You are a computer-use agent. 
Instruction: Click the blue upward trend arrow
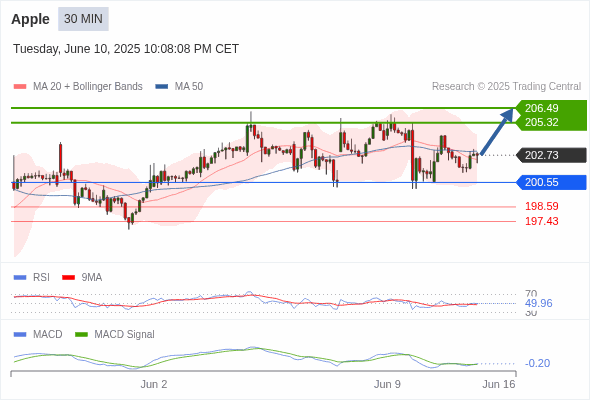(x=497, y=131)
